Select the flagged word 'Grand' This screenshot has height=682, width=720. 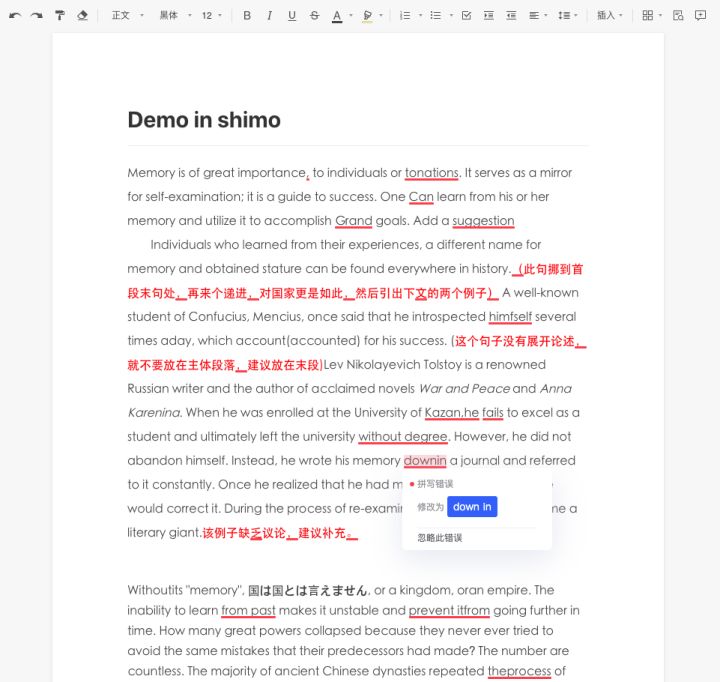[x=354, y=220]
